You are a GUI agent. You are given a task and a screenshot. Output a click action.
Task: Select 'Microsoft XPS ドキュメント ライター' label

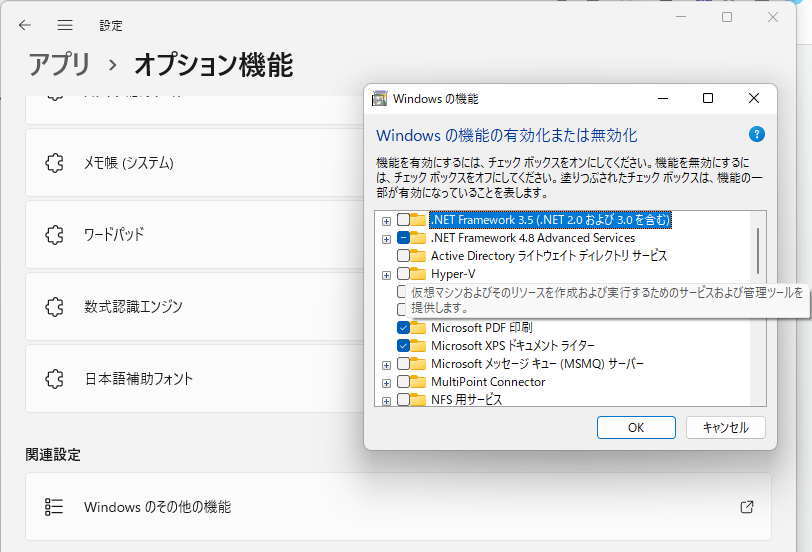click(513, 345)
